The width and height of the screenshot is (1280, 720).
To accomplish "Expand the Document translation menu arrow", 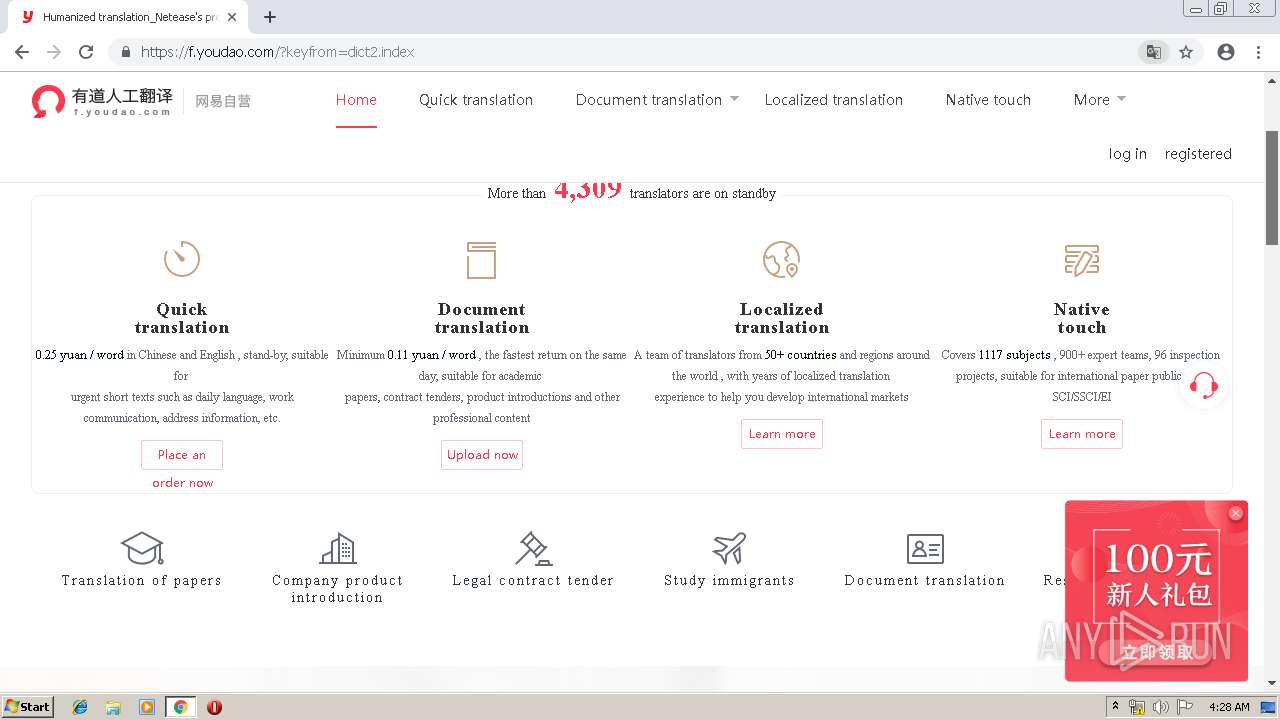I will pos(734,98).
